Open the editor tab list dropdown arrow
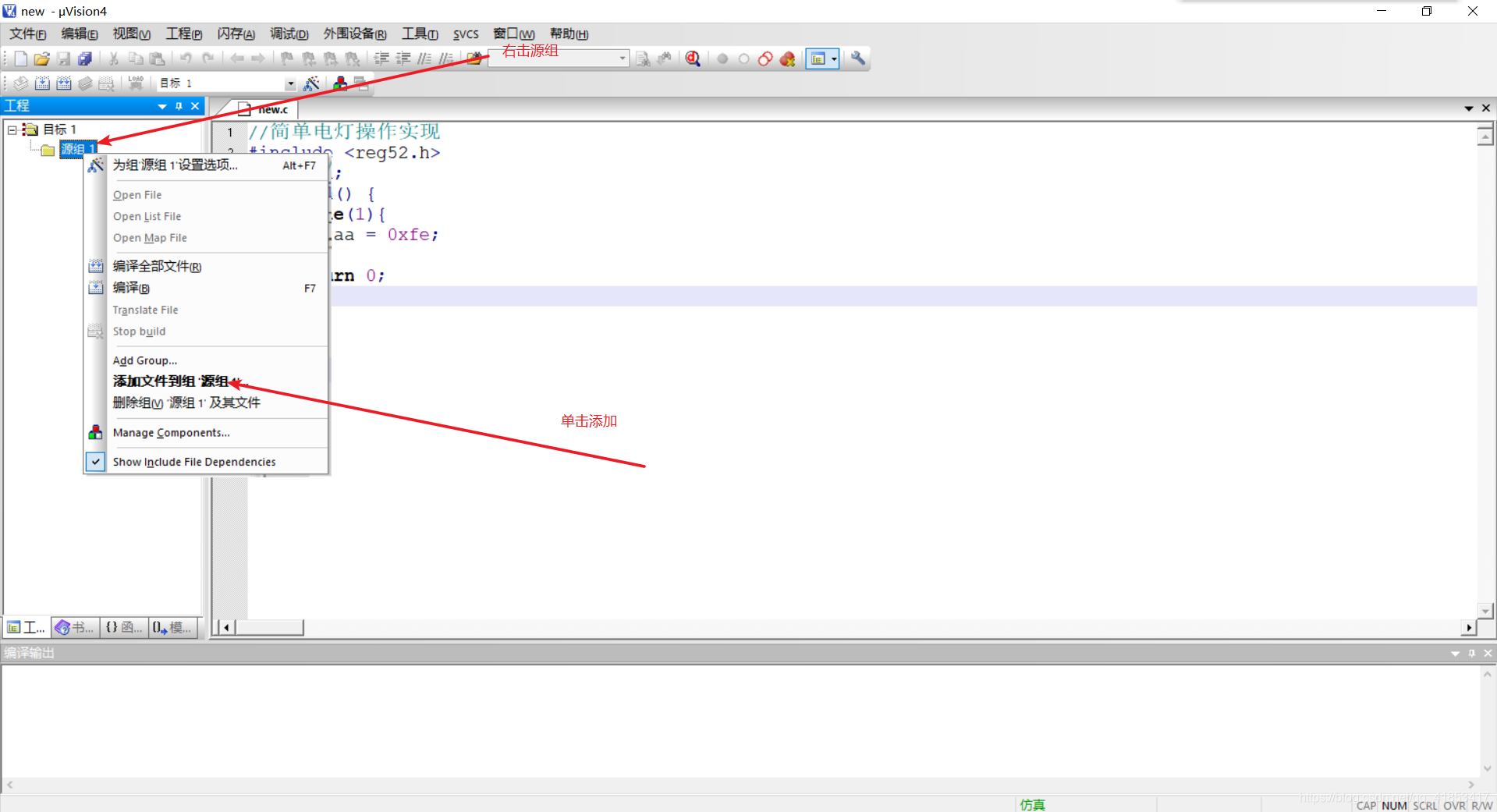 (x=1469, y=108)
